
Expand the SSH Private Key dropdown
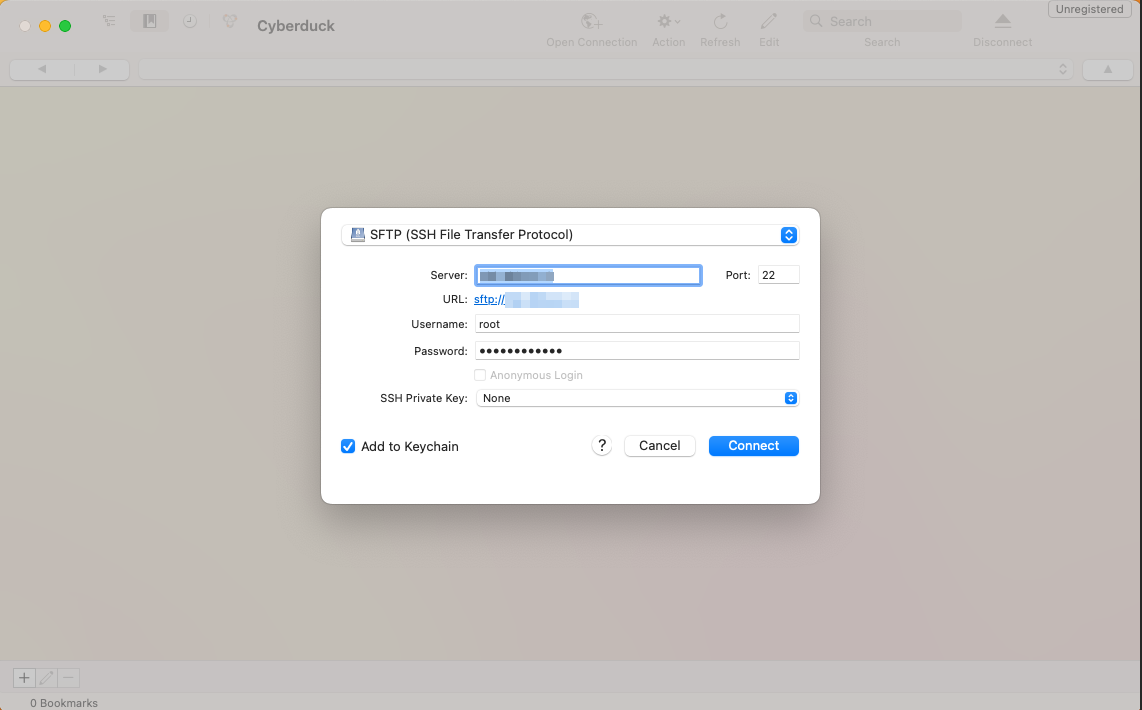click(637, 398)
